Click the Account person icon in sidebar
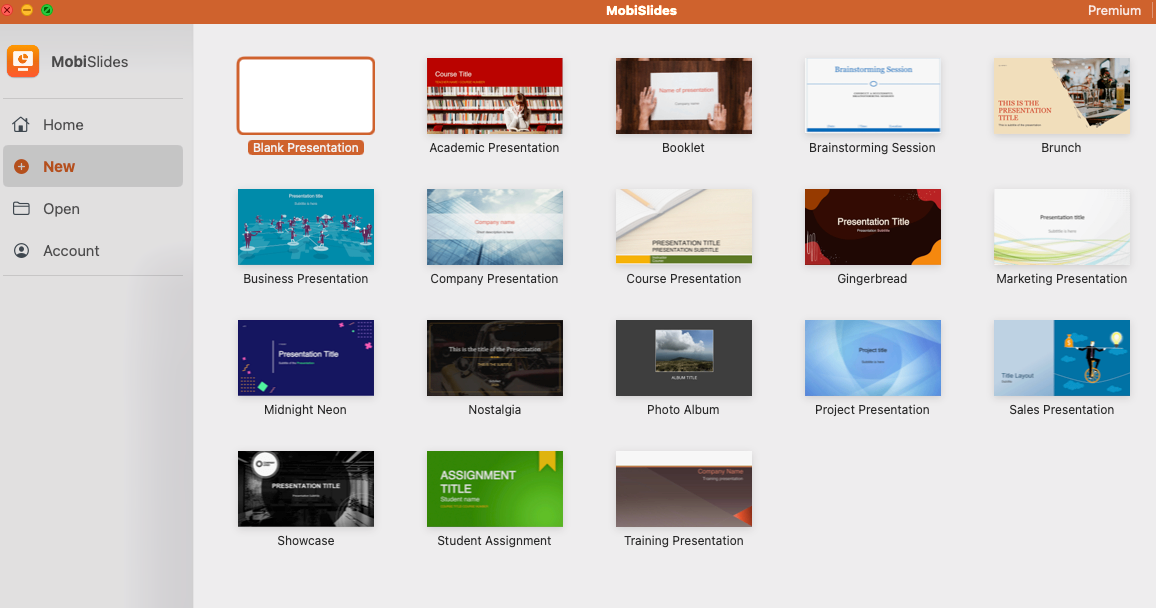The width and height of the screenshot is (1156, 608). click(21, 251)
